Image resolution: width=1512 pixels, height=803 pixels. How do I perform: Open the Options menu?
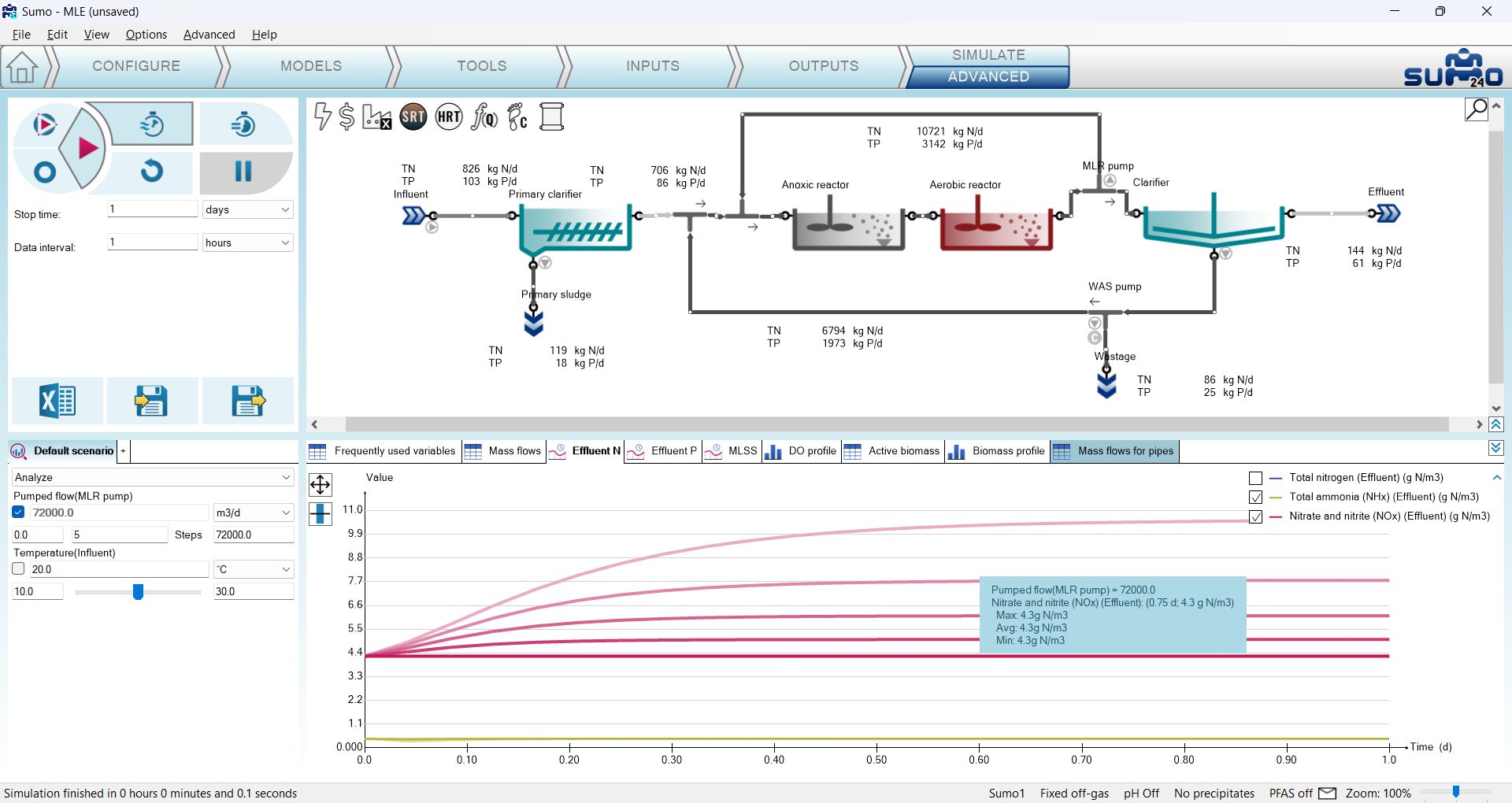click(146, 35)
